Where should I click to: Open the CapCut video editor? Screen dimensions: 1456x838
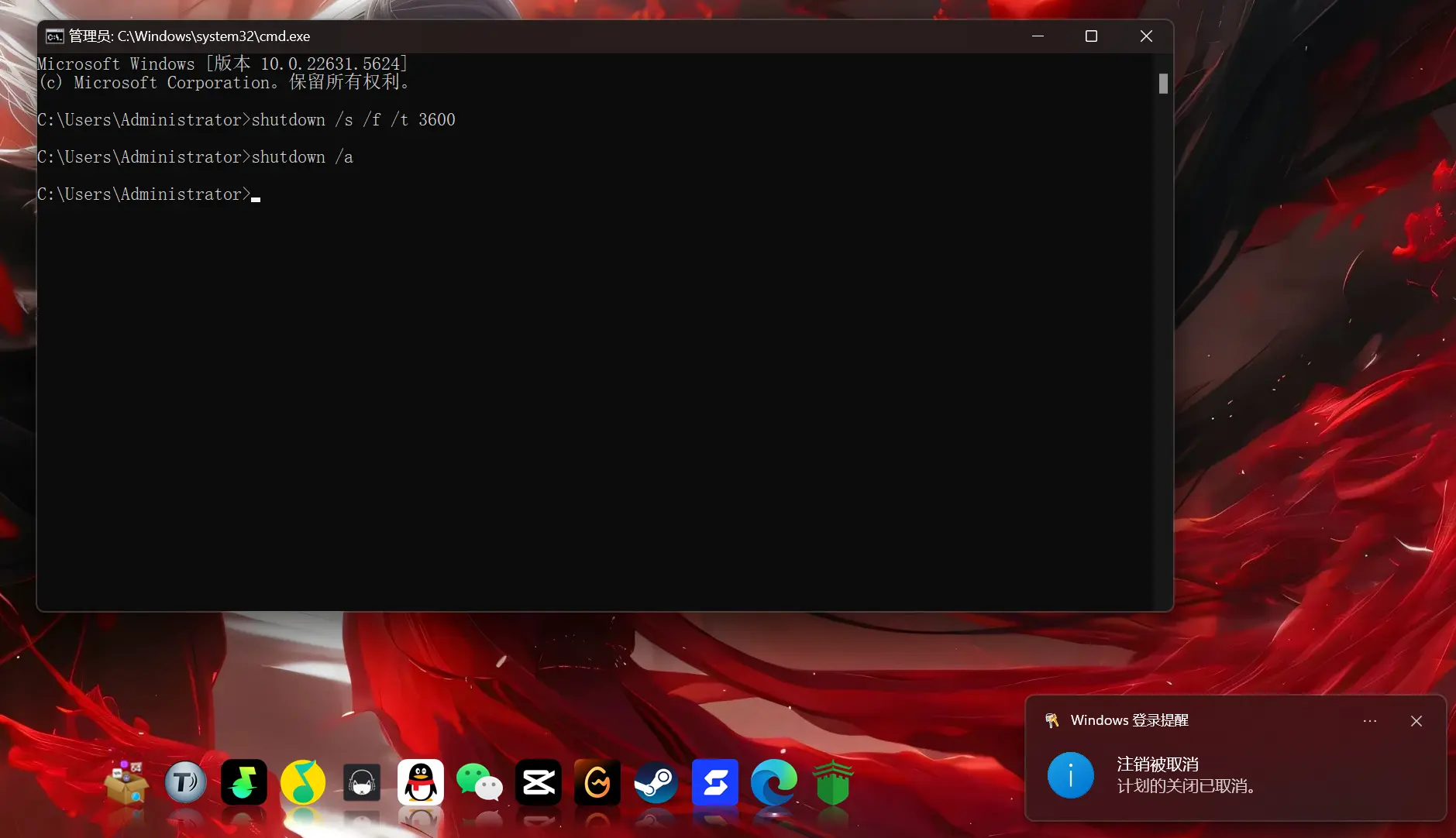tap(537, 782)
